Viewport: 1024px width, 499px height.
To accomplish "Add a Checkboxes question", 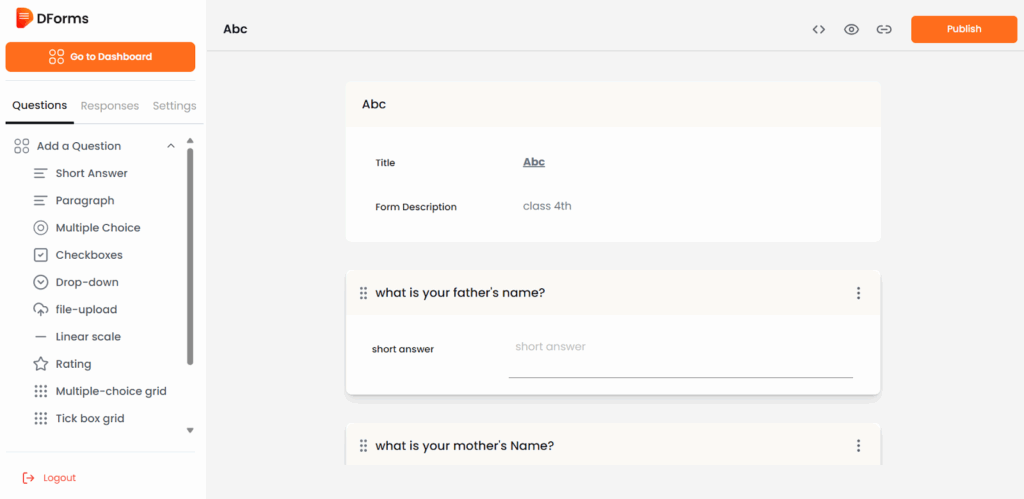I will click(88, 255).
